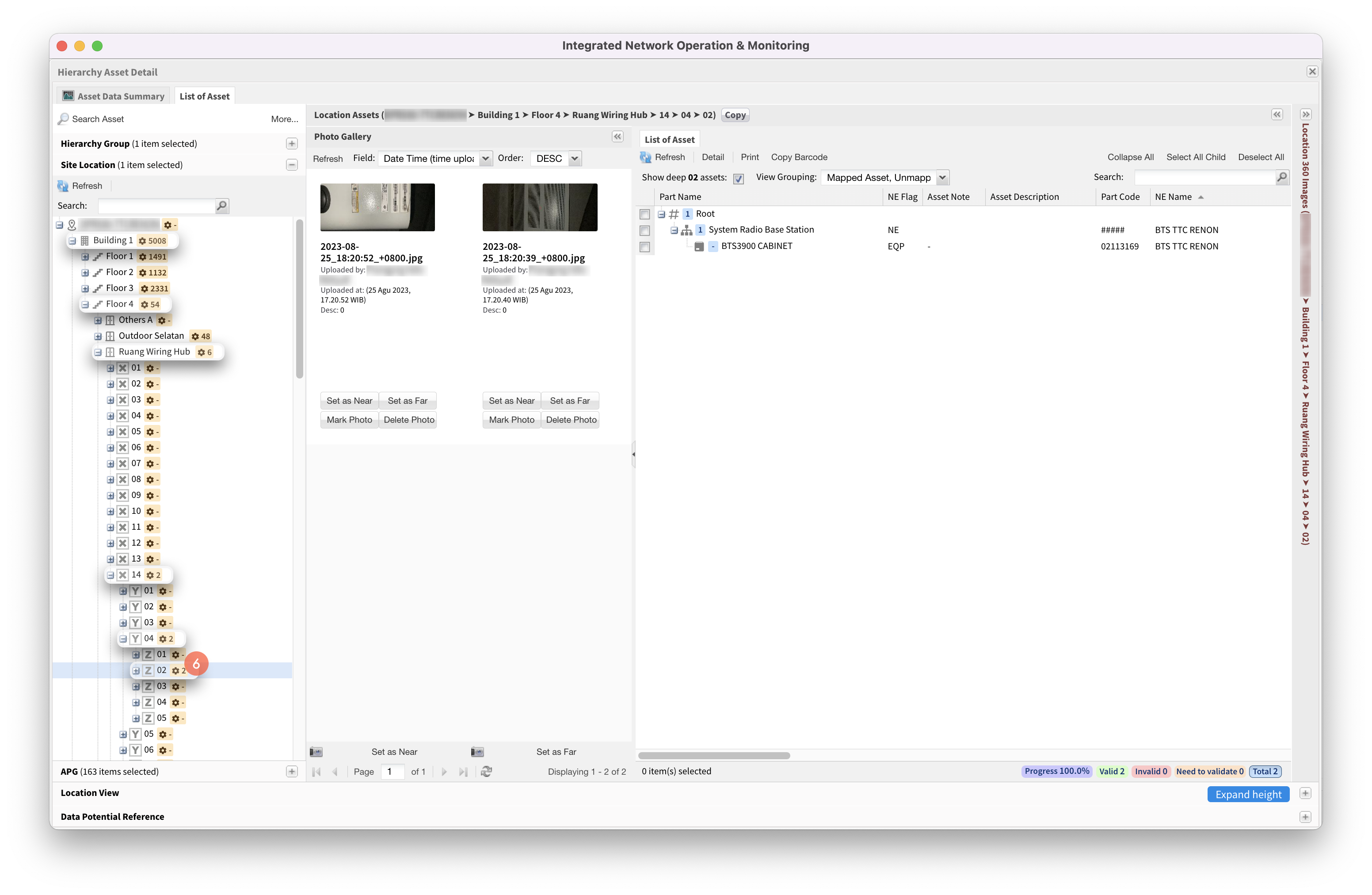Click Detail in the asset toolbar
The width and height of the screenshot is (1372, 895).
click(x=713, y=157)
